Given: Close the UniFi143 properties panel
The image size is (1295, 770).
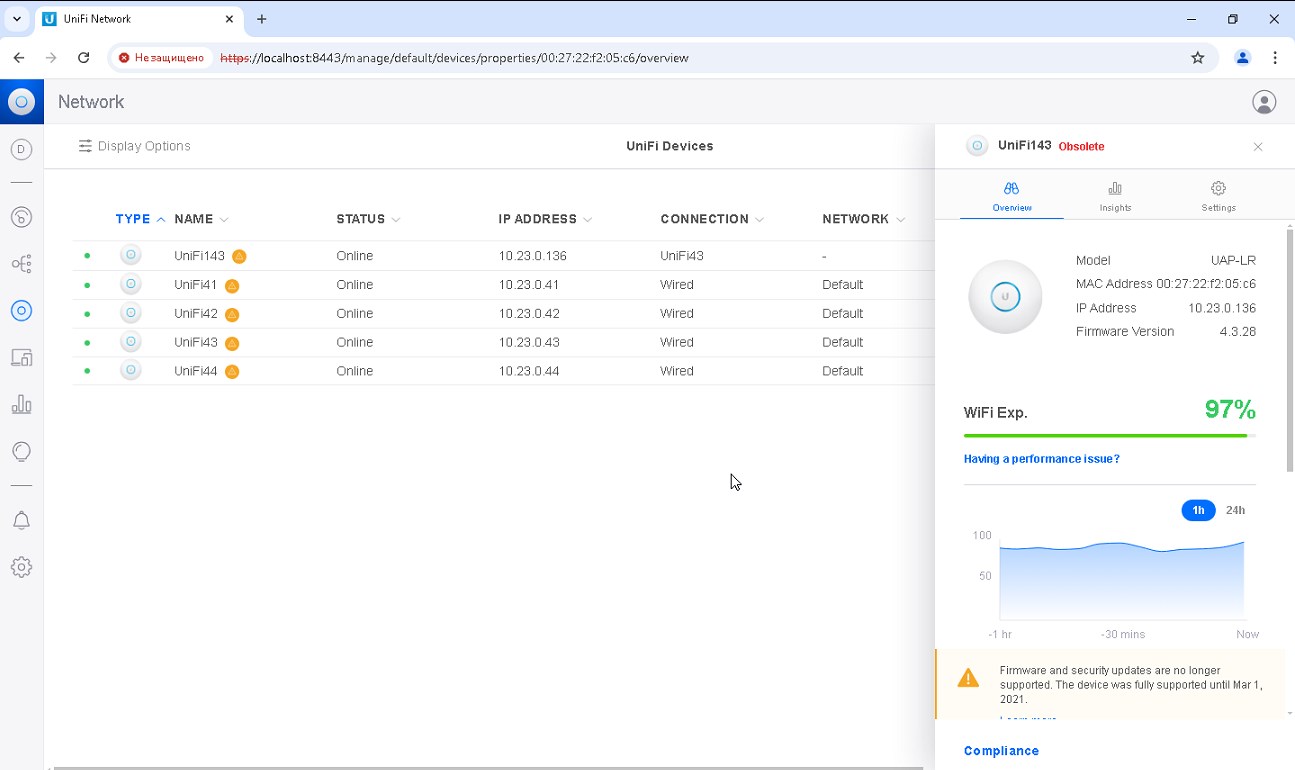Looking at the screenshot, I should click(x=1258, y=147).
